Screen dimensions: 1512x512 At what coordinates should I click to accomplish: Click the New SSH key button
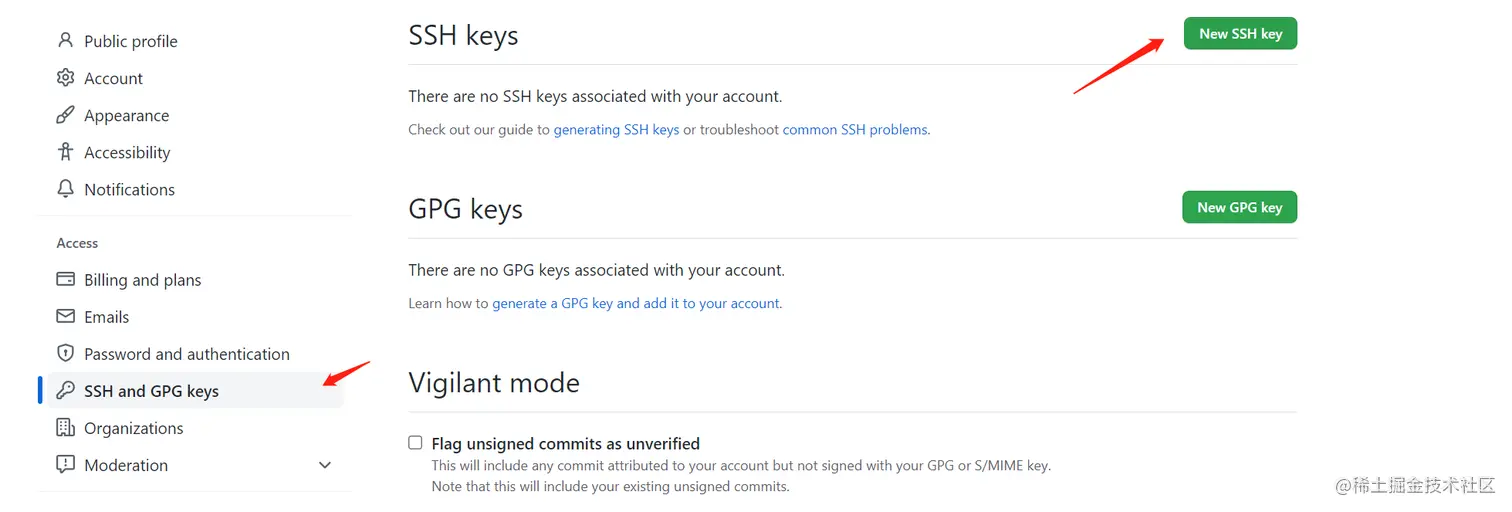tap(1240, 34)
